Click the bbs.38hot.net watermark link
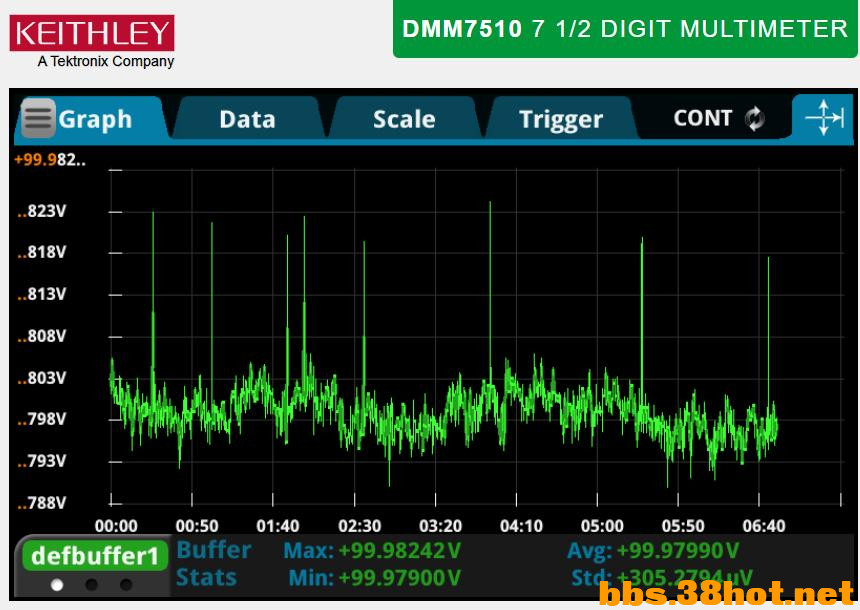 [726, 595]
